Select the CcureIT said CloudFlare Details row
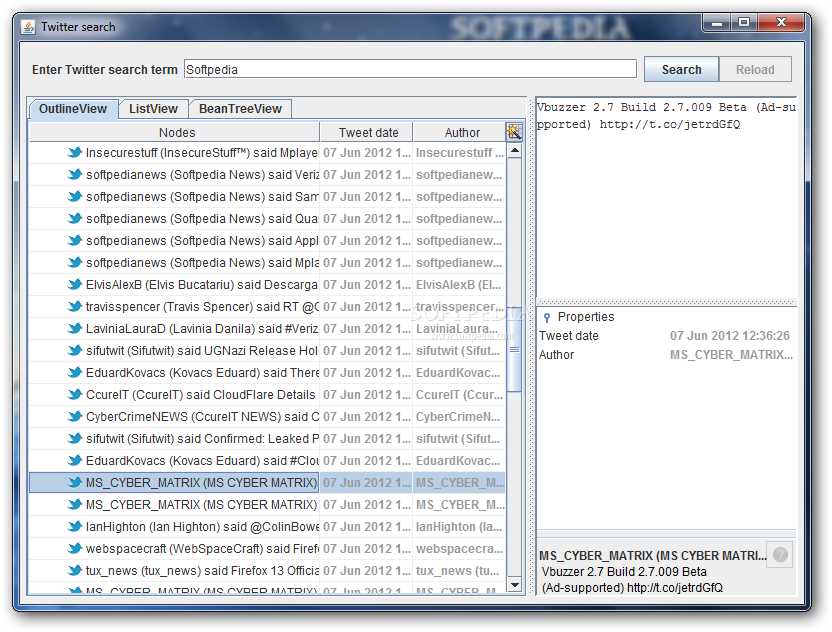The width and height of the screenshot is (832, 632). [x=267, y=395]
